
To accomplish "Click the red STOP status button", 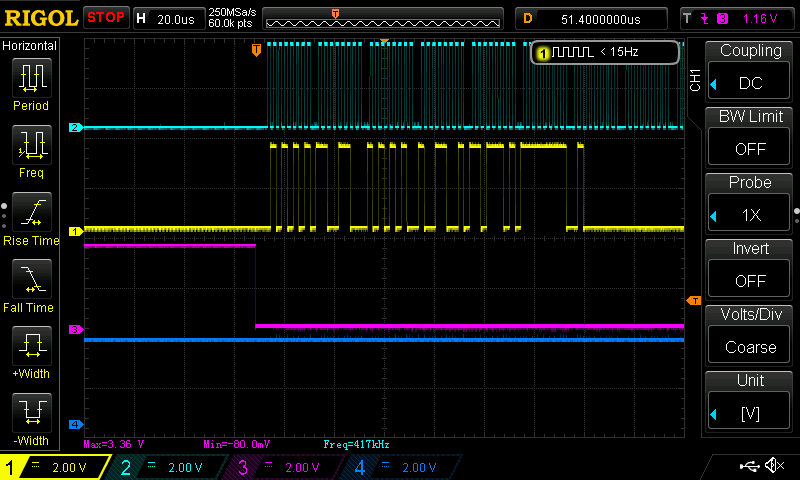I will (106, 18).
